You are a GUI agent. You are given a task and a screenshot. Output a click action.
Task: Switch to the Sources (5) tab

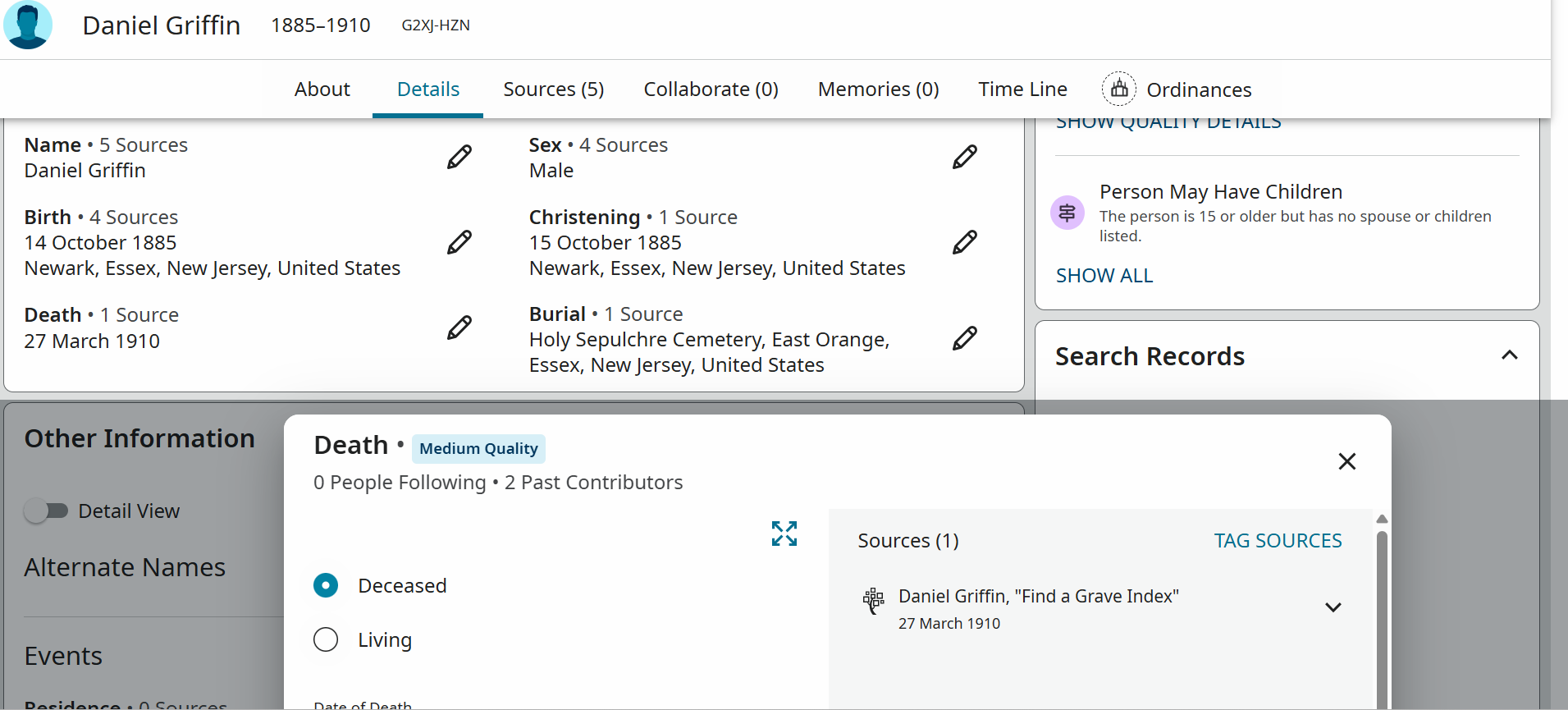point(554,89)
